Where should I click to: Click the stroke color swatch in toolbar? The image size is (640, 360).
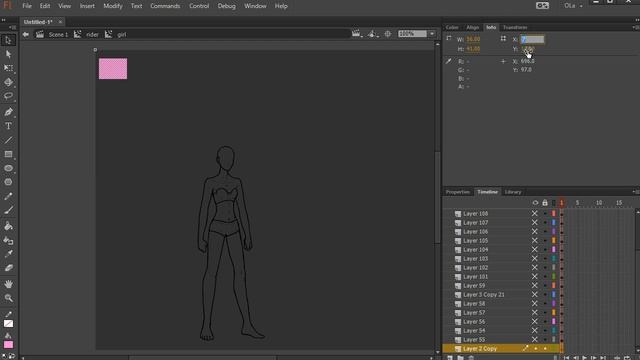[x=8, y=324]
